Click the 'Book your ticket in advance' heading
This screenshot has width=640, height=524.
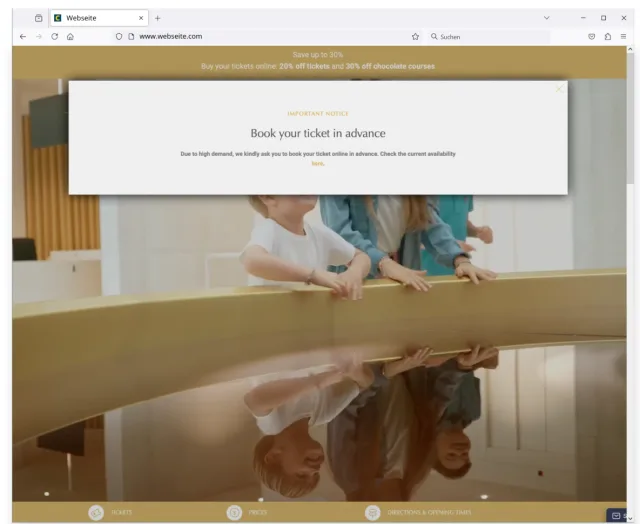pyautogui.click(x=318, y=133)
